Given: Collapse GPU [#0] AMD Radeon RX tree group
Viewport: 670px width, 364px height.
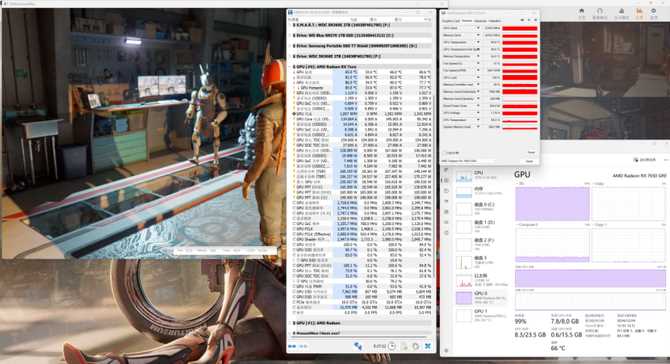Looking at the screenshot, I should point(294,67).
